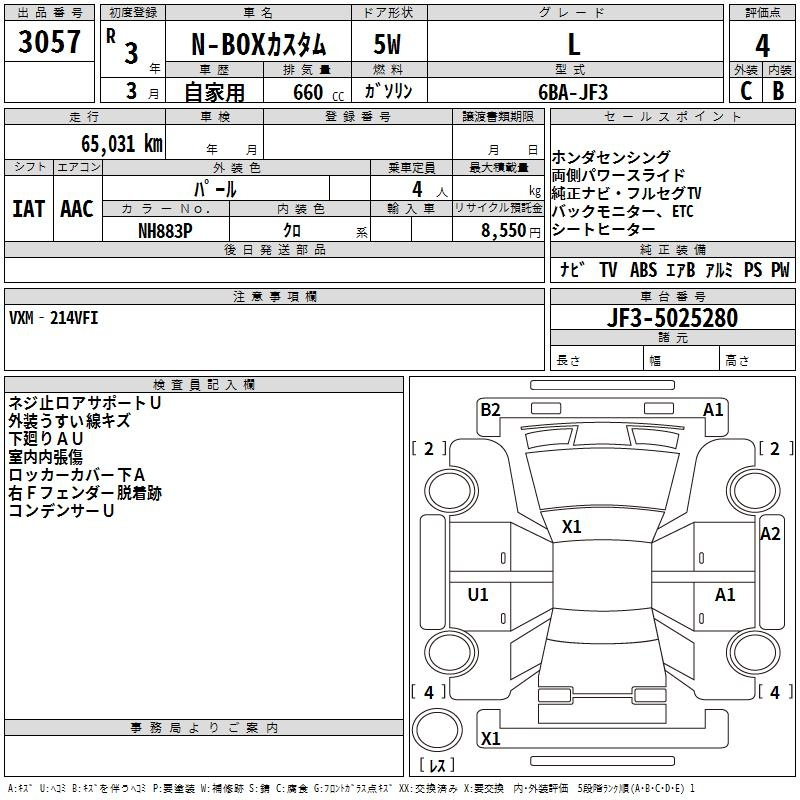800x800 pixels.
Task: Select the X1 mark beside the spare tire
Action: click(490, 739)
